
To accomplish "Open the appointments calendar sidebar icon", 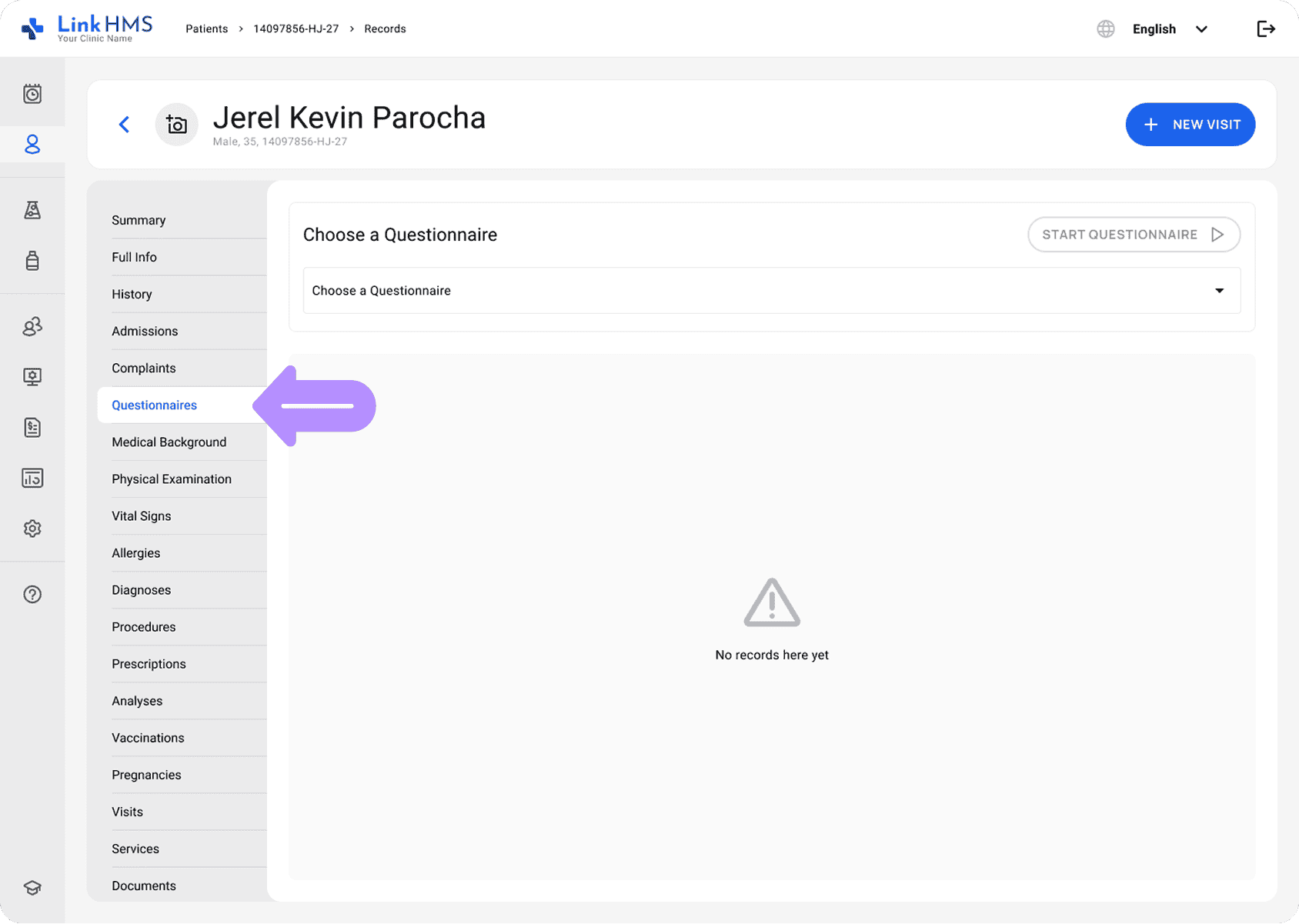I will point(32,94).
